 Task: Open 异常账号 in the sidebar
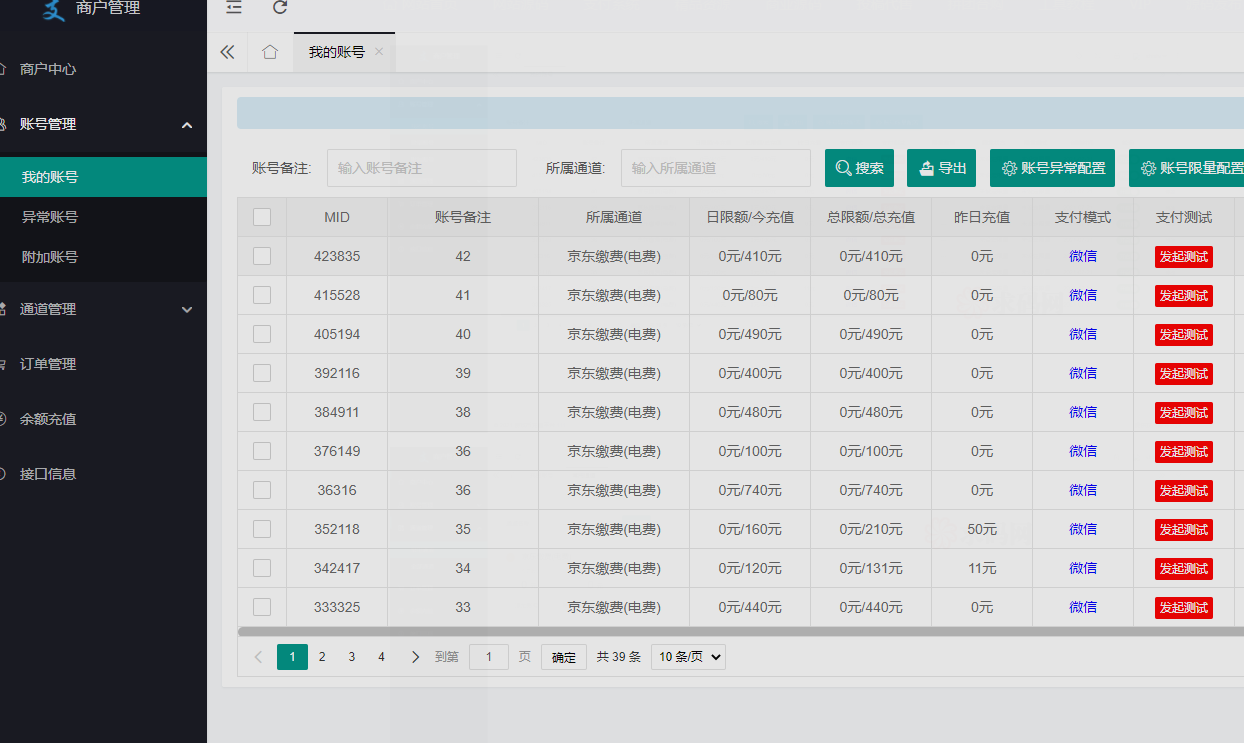(x=50, y=217)
